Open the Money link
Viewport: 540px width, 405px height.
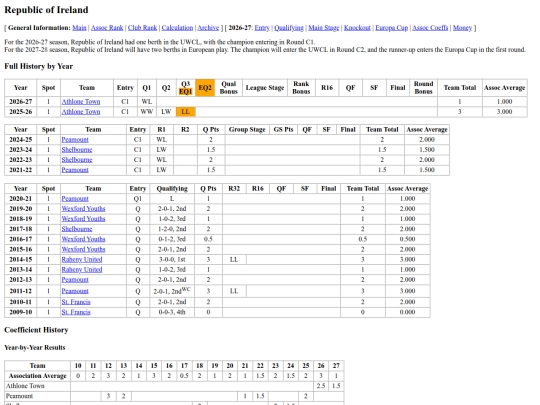[462, 28]
